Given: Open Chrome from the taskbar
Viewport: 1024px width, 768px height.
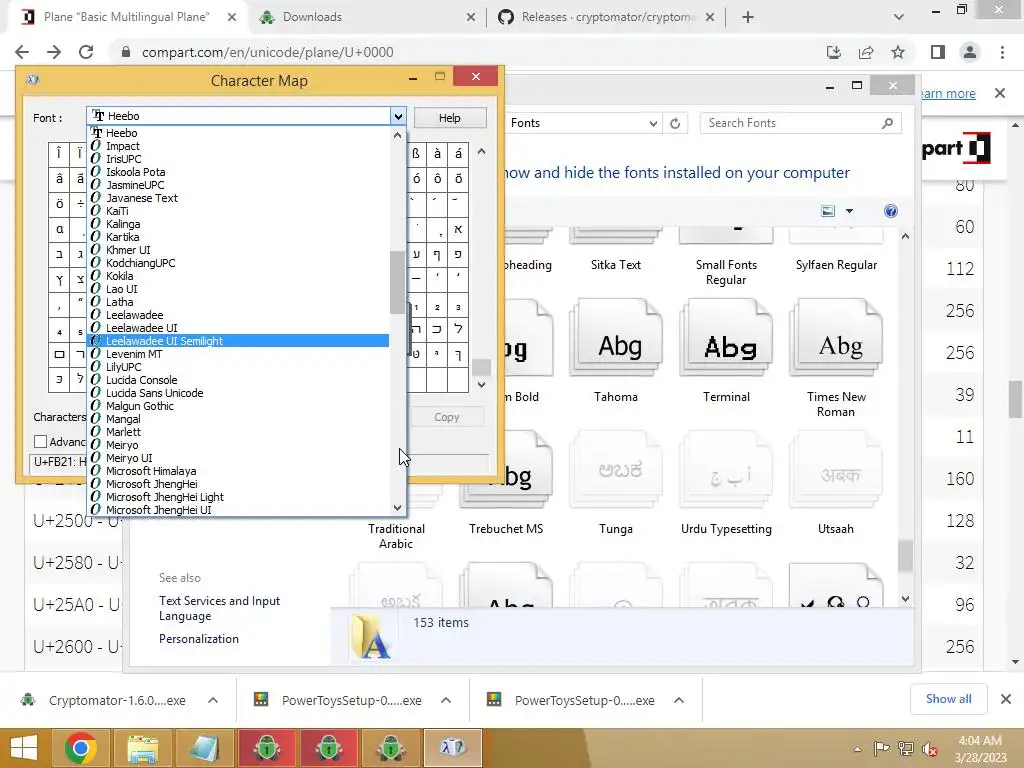Looking at the screenshot, I should point(81,748).
